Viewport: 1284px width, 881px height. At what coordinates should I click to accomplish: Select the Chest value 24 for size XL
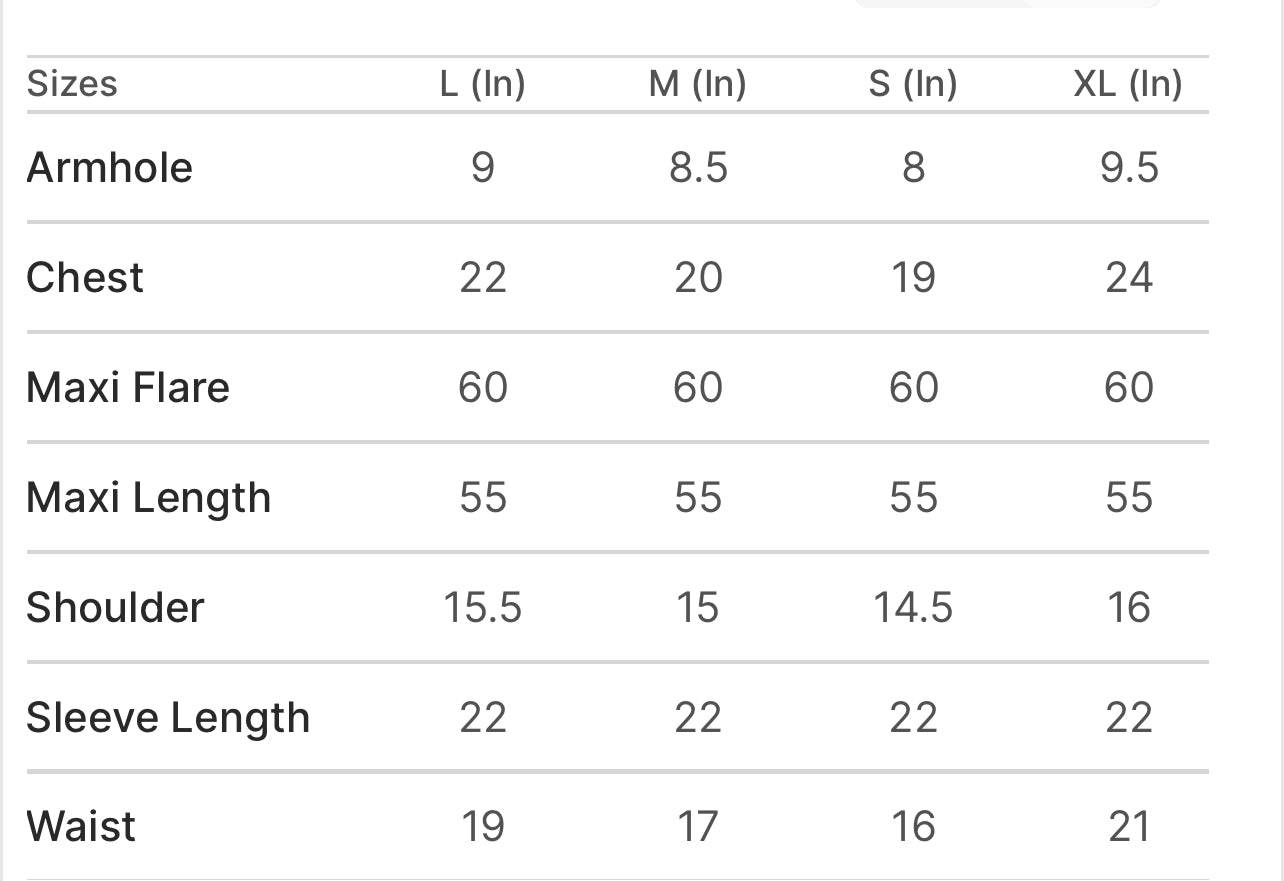1129,277
